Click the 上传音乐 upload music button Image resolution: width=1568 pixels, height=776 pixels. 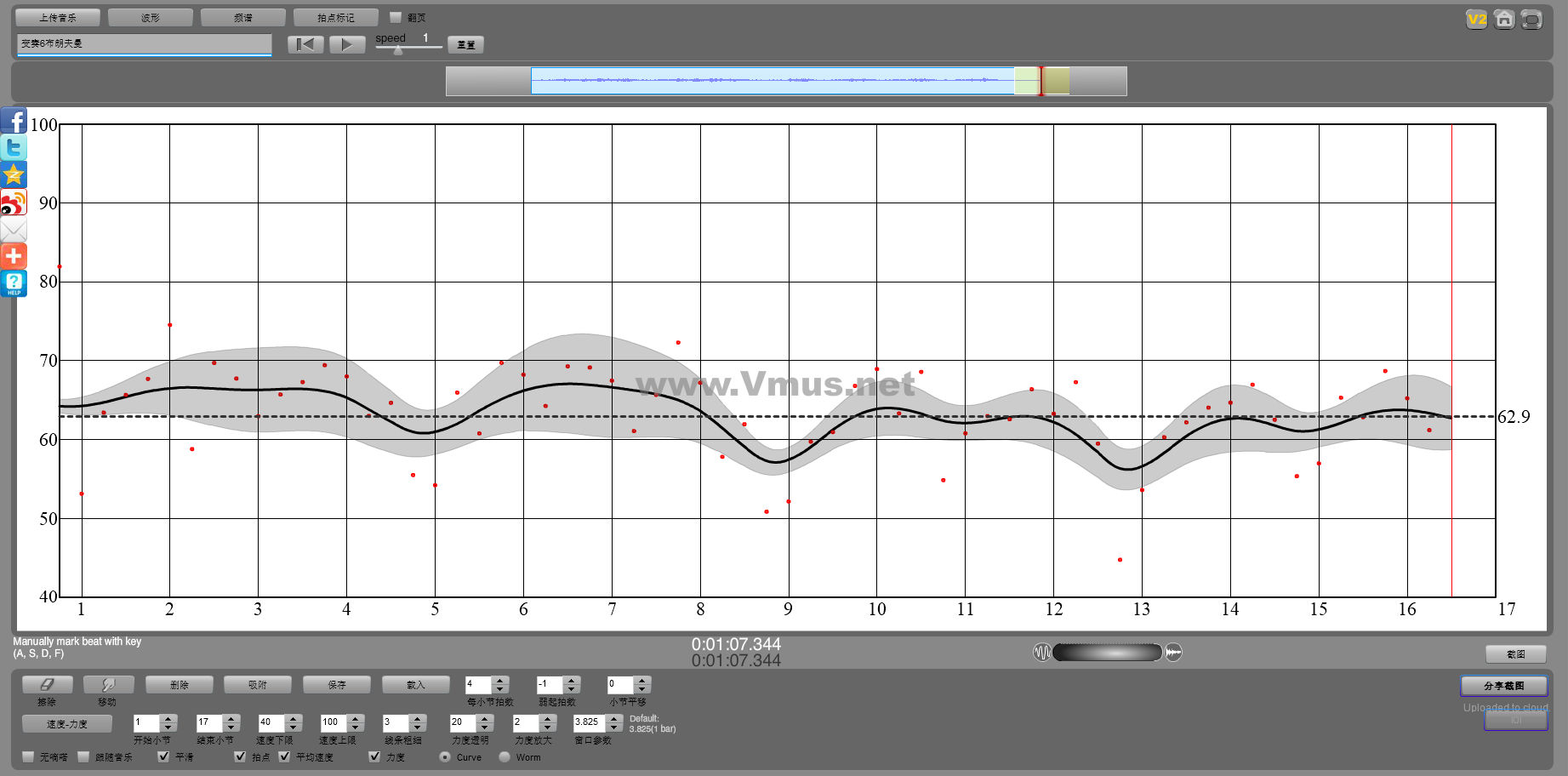58,17
